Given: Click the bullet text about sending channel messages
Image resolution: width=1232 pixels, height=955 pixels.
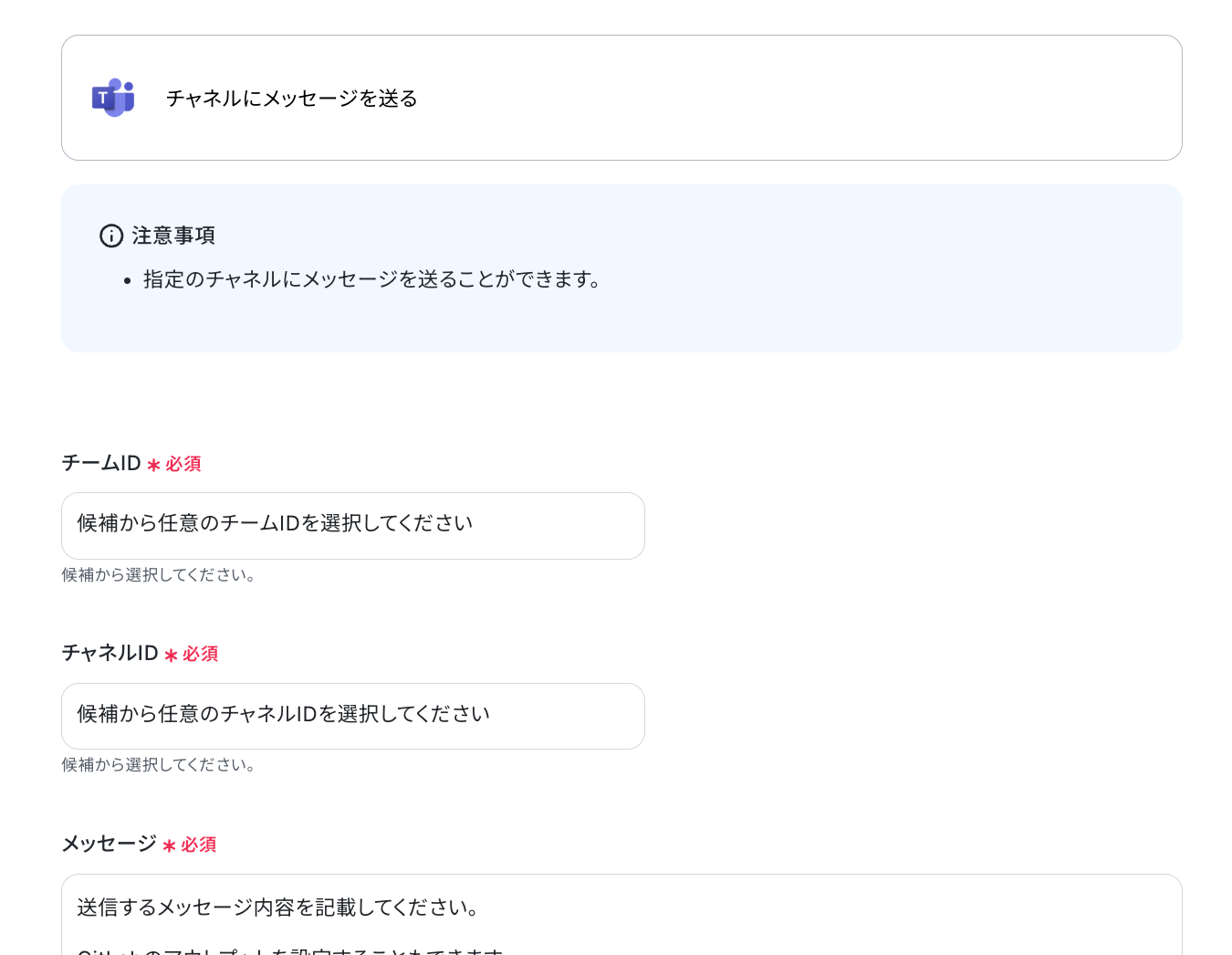Looking at the screenshot, I should coord(371,279).
